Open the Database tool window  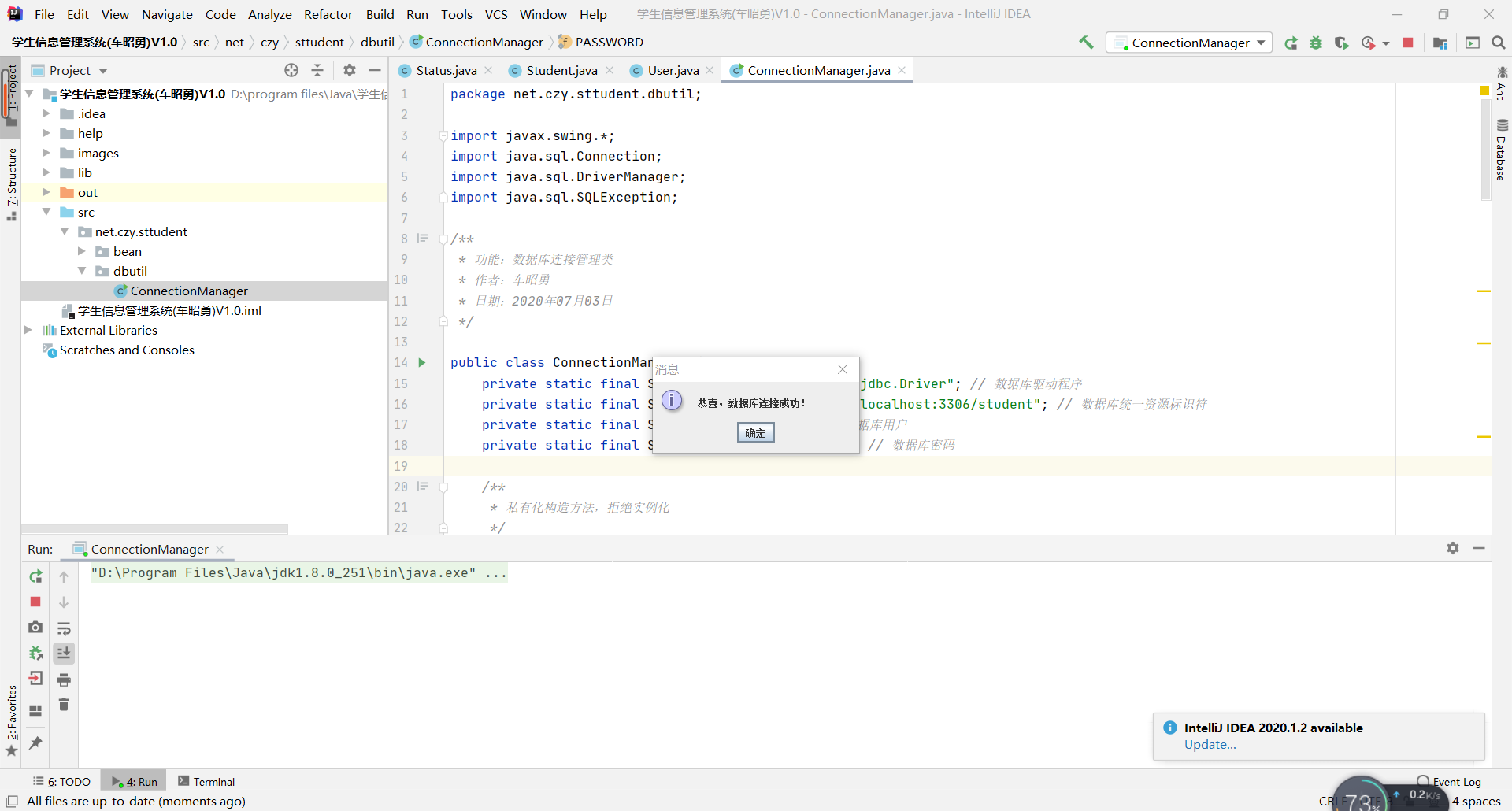1502,150
